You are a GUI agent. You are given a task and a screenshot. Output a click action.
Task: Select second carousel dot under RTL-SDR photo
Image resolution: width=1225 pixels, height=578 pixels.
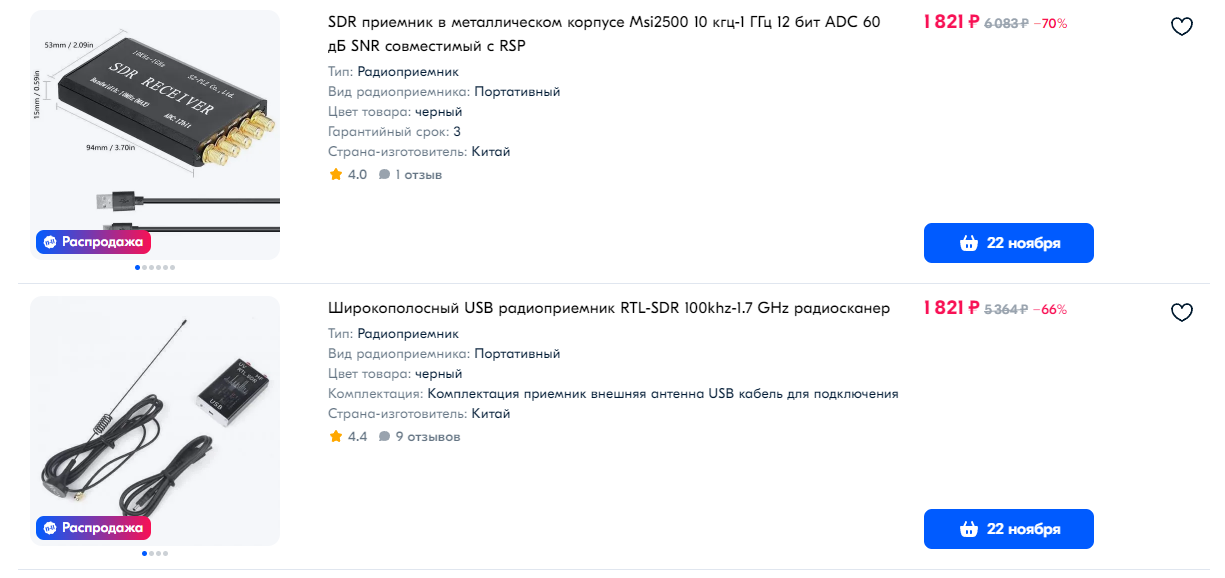pyautogui.click(x=152, y=553)
